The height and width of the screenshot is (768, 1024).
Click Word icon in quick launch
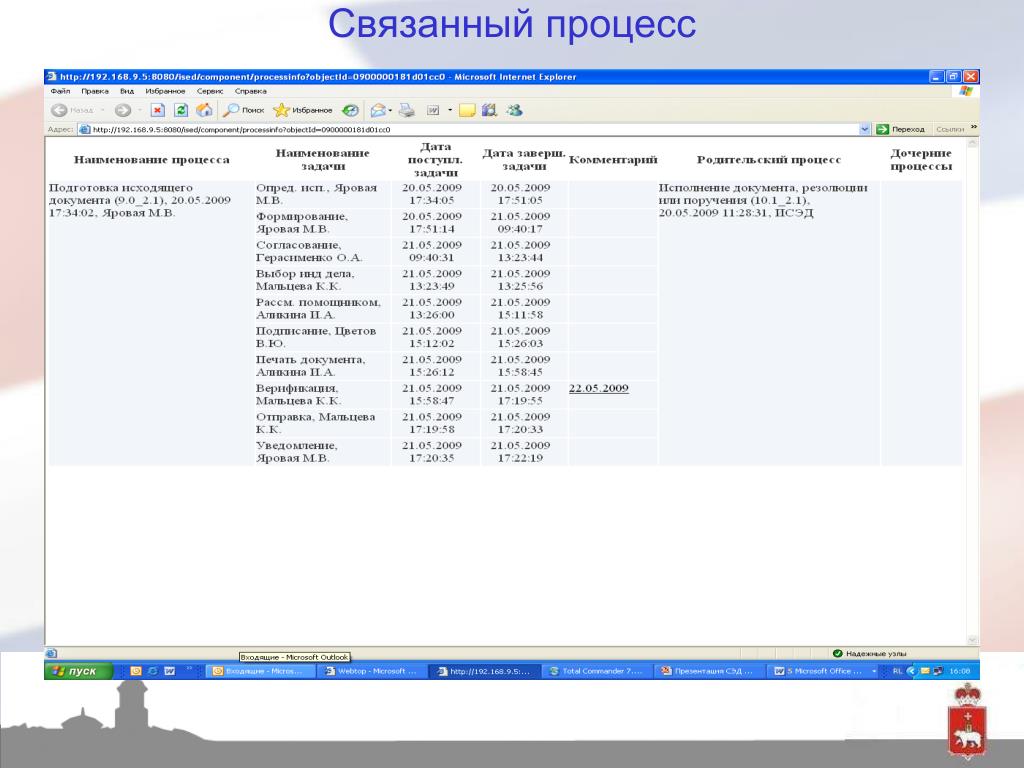coord(170,671)
